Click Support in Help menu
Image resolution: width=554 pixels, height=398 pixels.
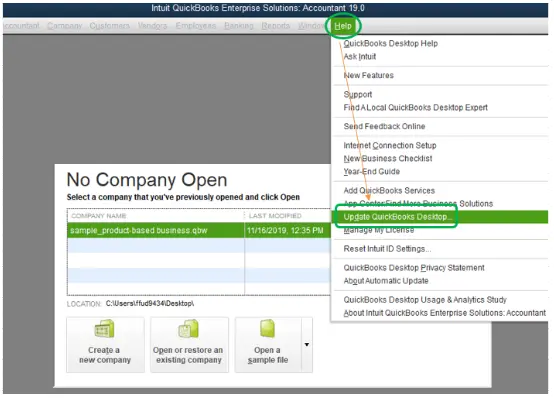tap(358, 94)
